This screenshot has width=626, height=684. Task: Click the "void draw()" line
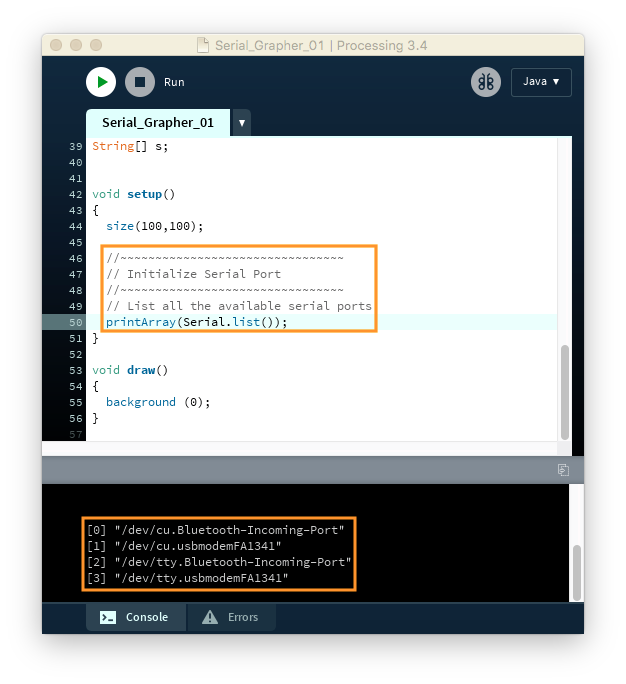tap(130, 370)
